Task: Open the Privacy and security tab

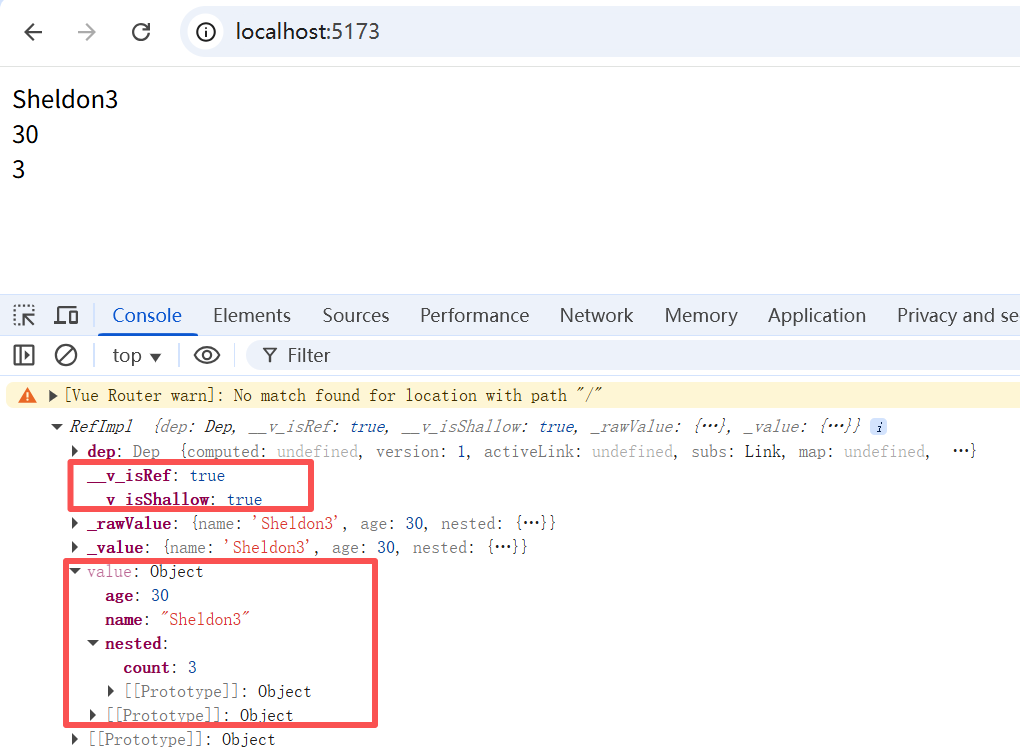Action: coord(958,315)
